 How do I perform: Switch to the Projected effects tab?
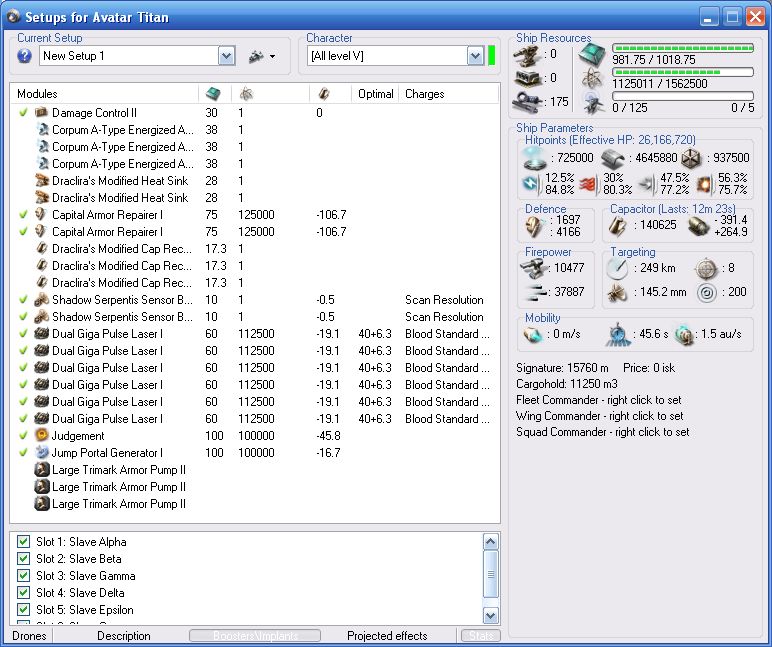[386, 636]
